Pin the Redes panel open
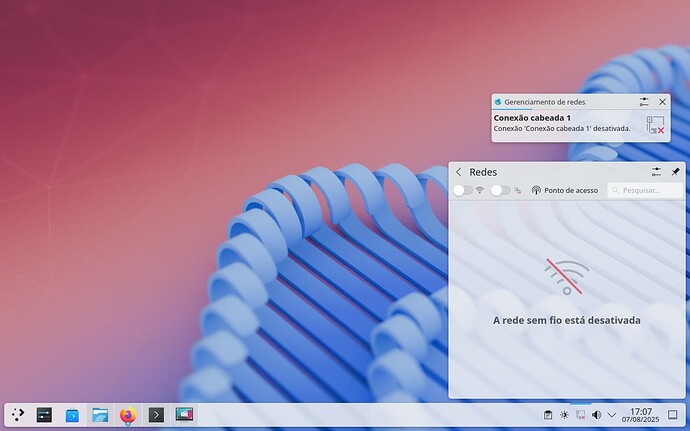This screenshot has width=690, height=431. click(x=675, y=172)
